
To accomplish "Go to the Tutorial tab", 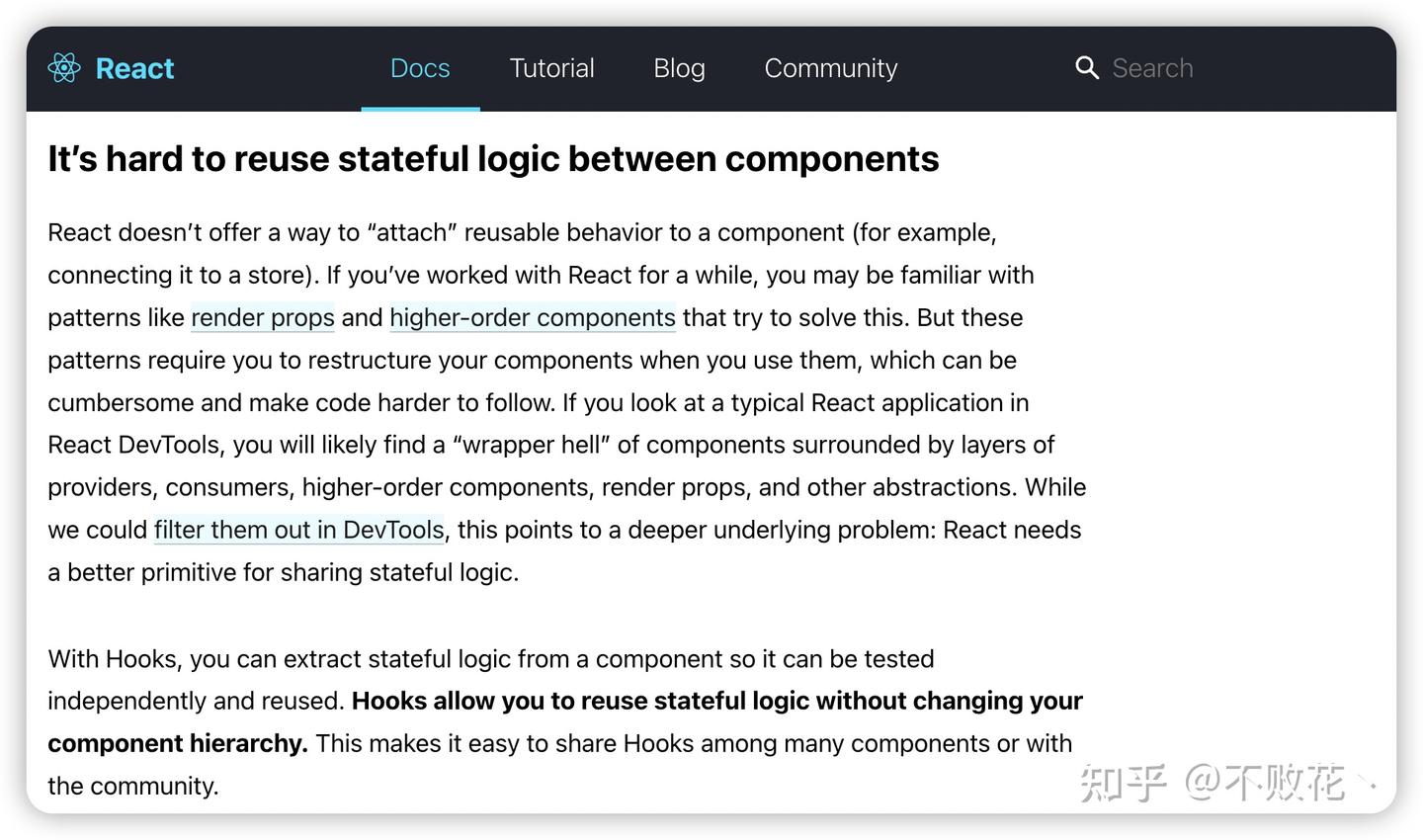I will click(551, 68).
